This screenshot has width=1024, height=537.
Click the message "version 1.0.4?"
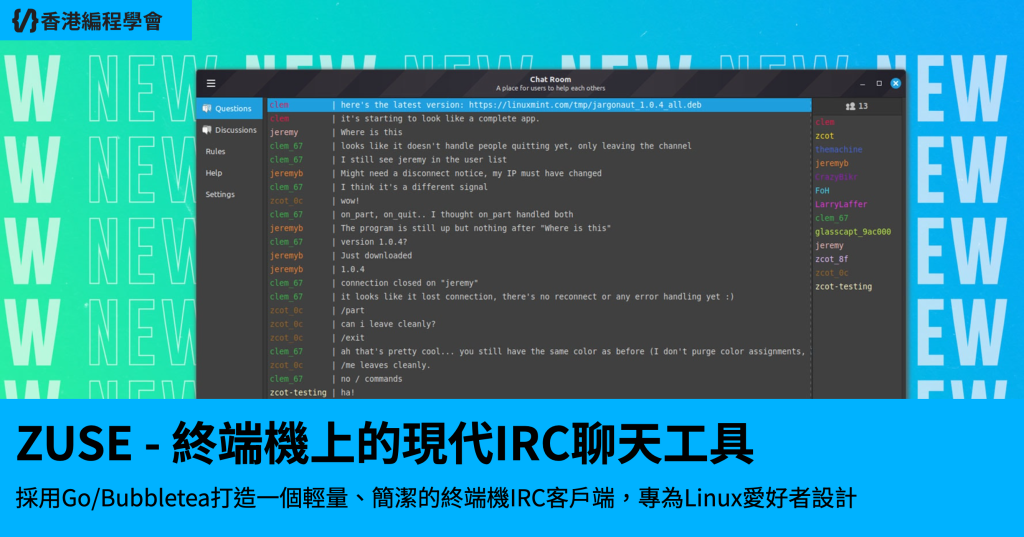pyautogui.click(x=374, y=242)
